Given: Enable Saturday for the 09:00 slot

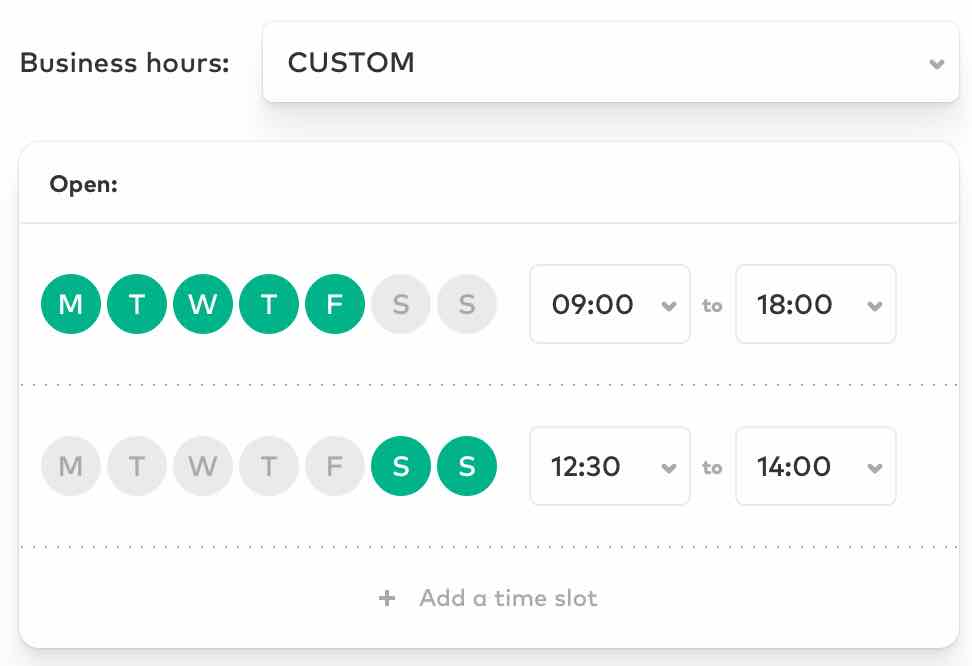Looking at the screenshot, I should coord(401,304).
